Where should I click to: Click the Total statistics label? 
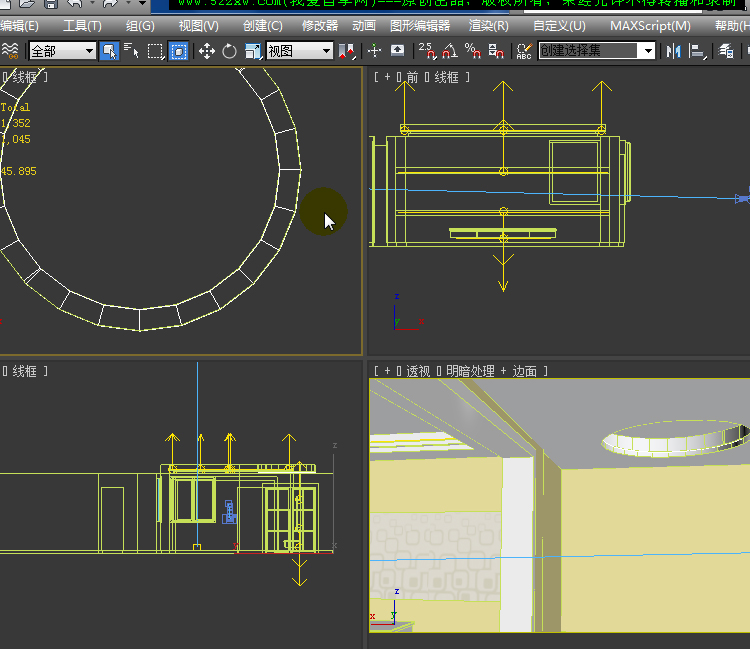(15, 107)
